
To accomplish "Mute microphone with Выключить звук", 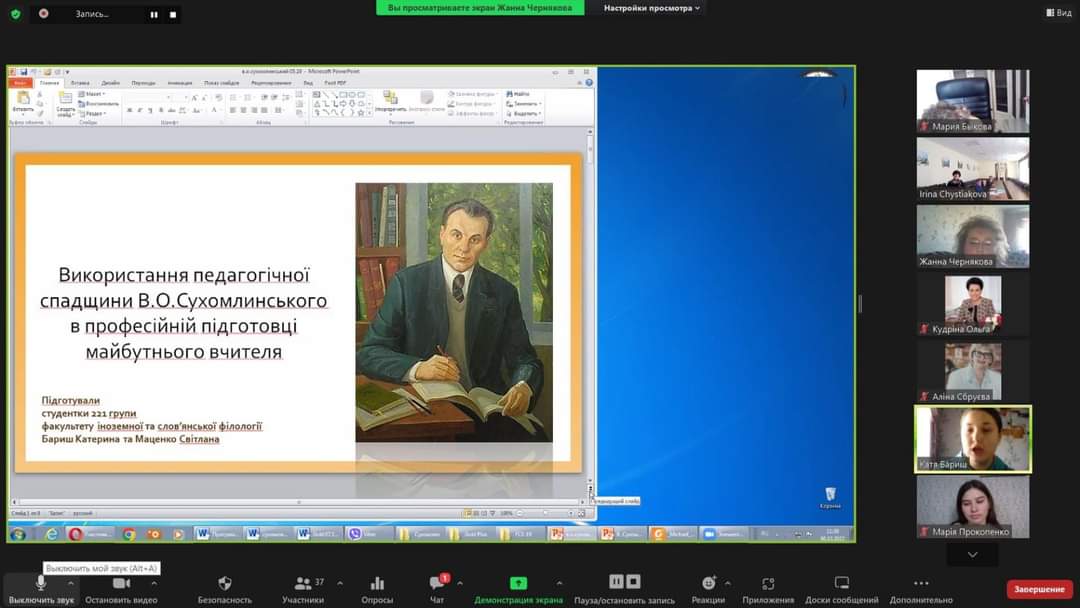I will [41, 583].
